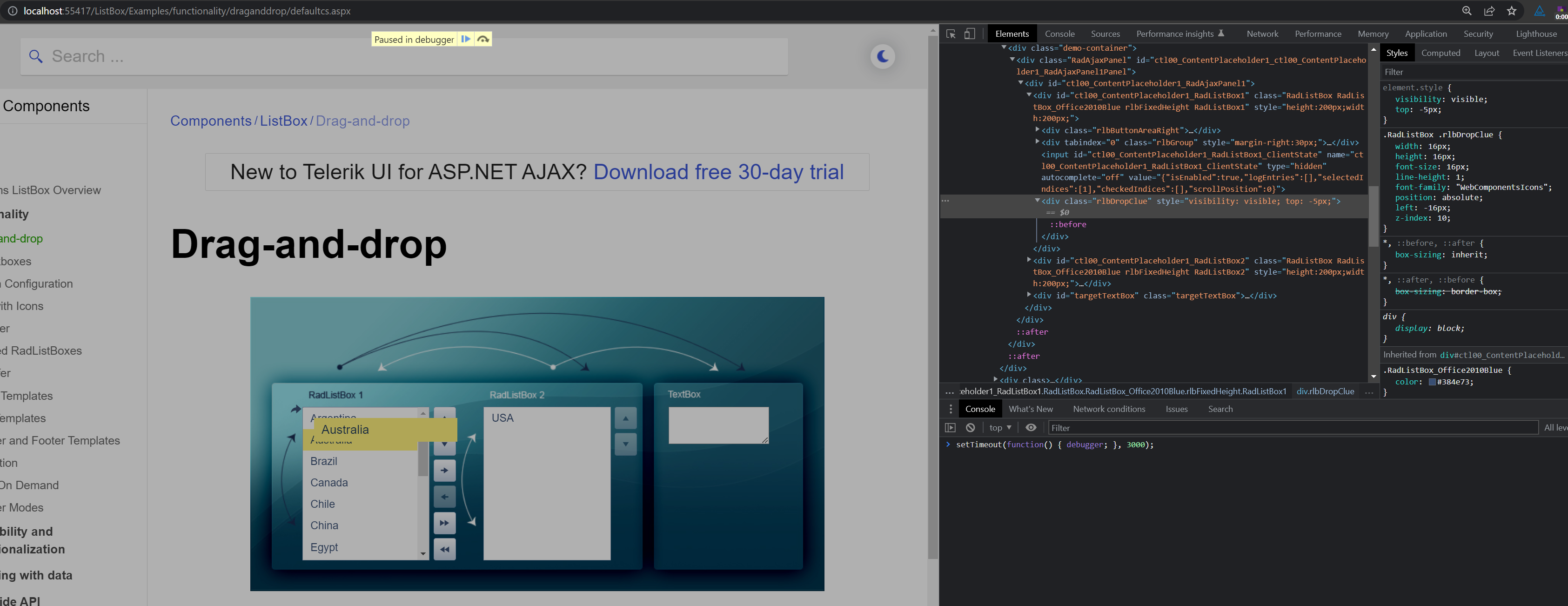1568x606 pixels.
Task: Click step over icon in debugger overlay
Action: [x=483, y=39]
